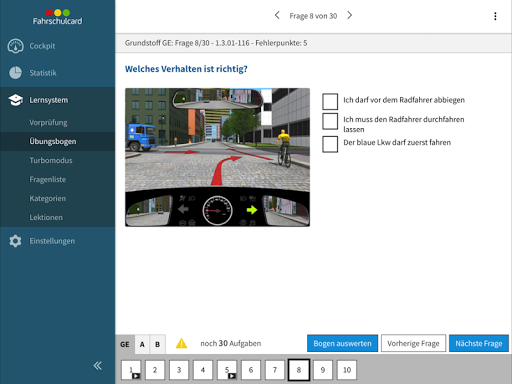Check 'Ich muss den Radfahrer durchfahren lassen'

[330, 121]
